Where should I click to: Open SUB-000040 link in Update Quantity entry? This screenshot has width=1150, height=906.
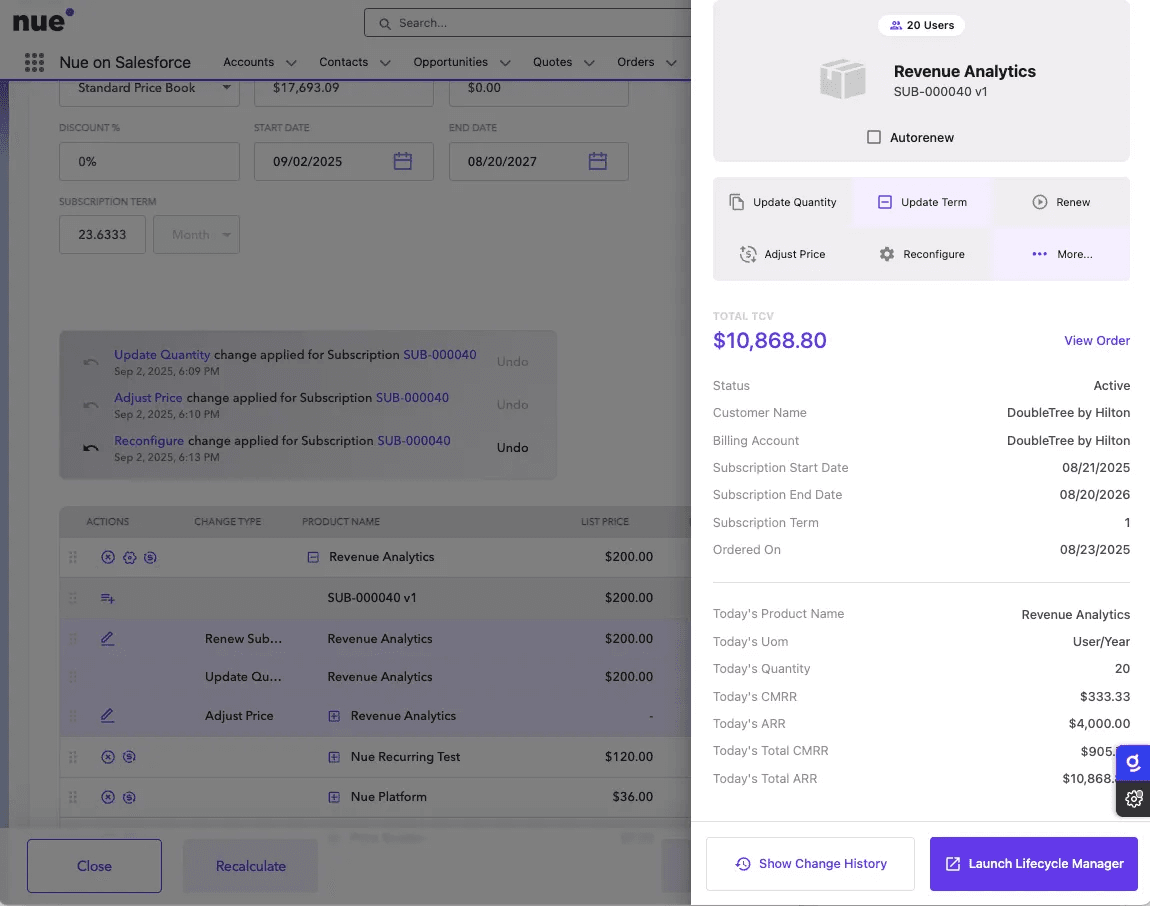(439, 355)
